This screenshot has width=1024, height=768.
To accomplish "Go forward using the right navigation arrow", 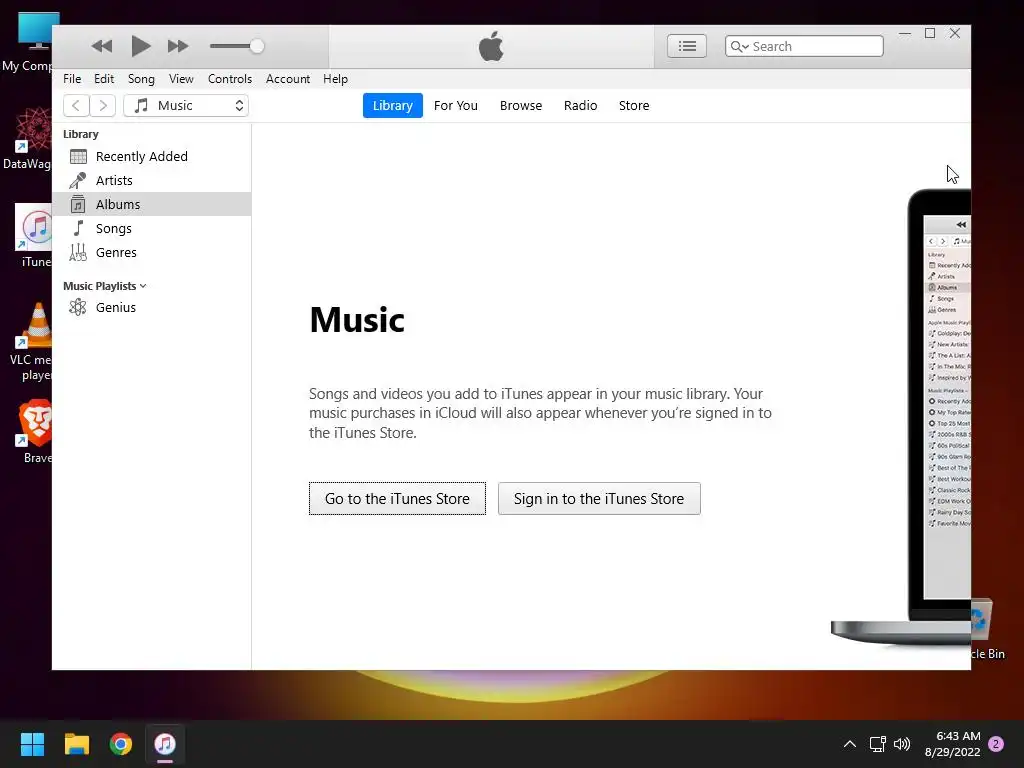I will tap(103, 105).
